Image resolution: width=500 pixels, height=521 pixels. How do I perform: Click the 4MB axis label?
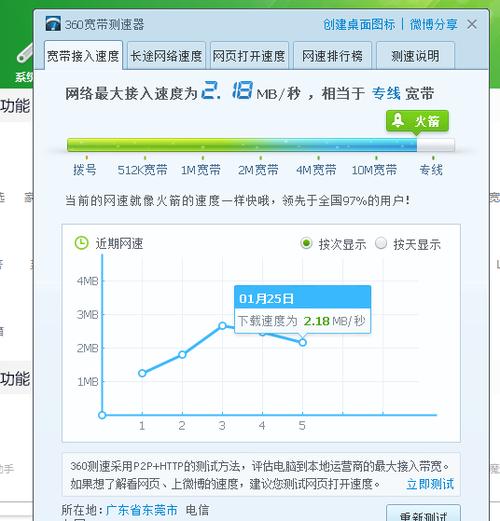tap(88, 281)
